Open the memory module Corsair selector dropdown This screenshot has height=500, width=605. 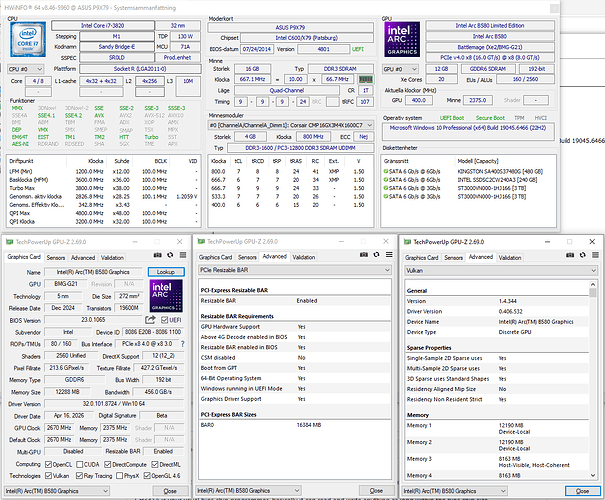pyautogui.click(x=291, y=125)
